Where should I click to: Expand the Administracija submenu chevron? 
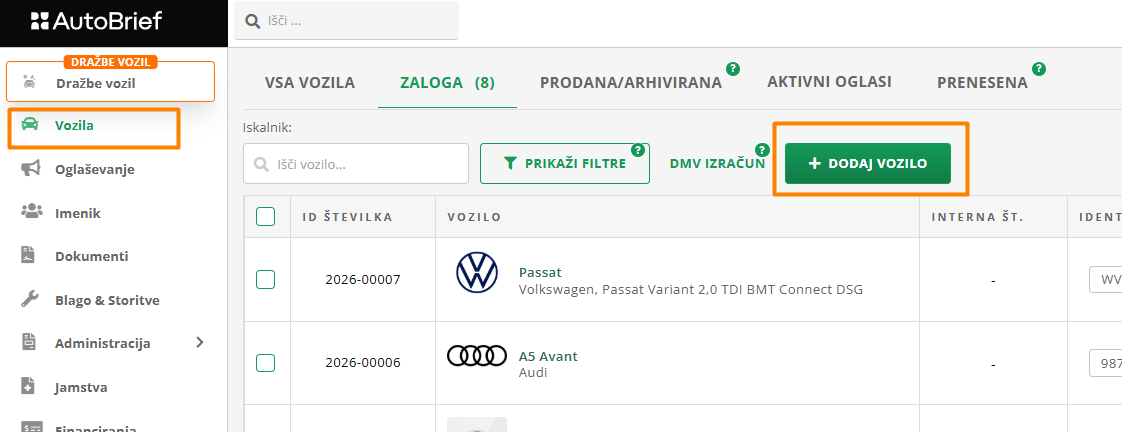200,343
